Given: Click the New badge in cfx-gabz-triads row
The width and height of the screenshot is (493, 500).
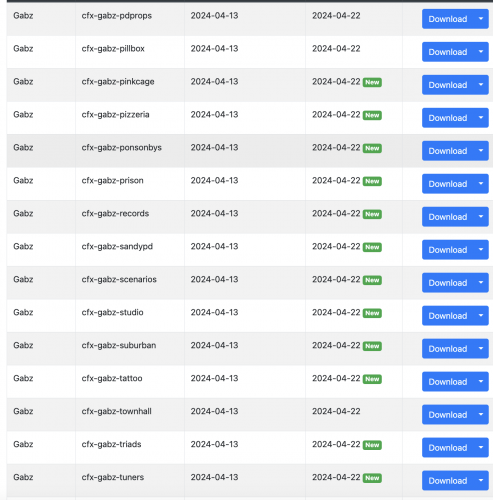Looking at the screenshot, I should (x=372, y=445).
